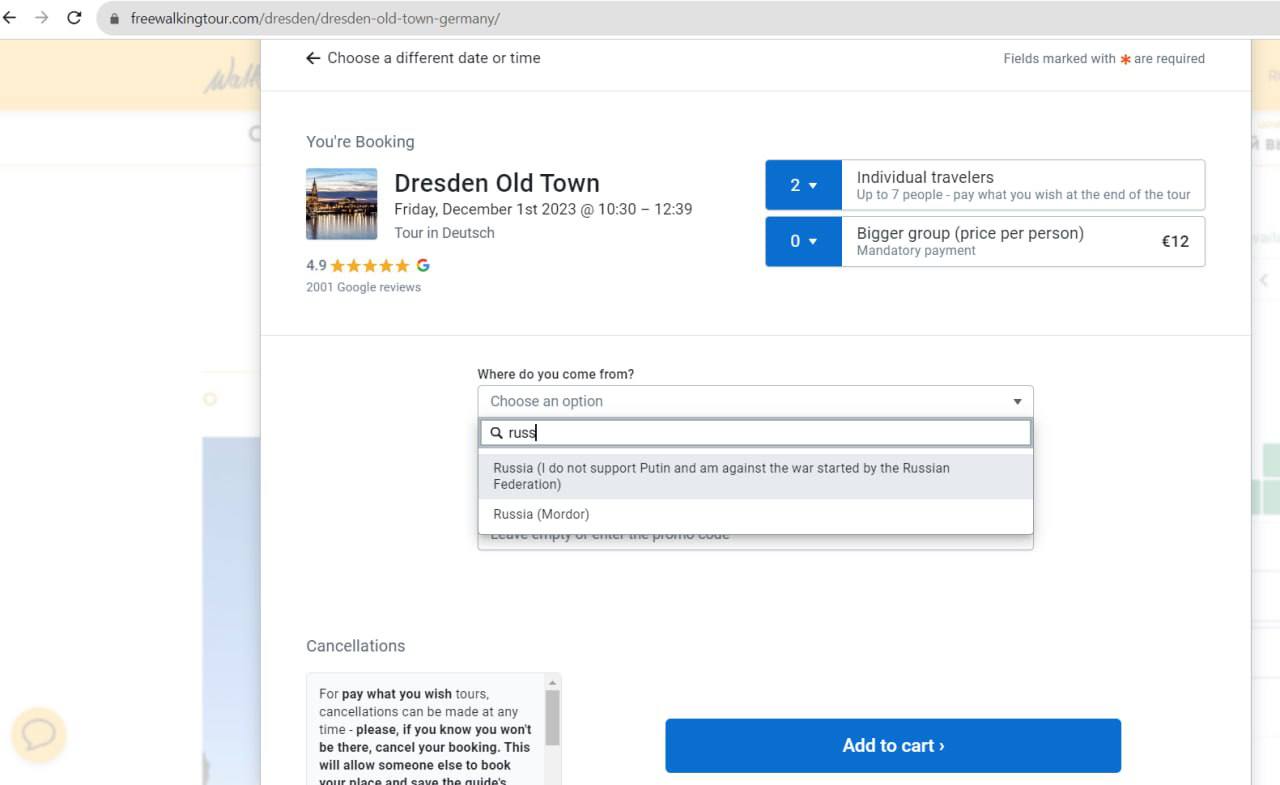
Task: Click the browser back arrow
Action: [10, 18]
